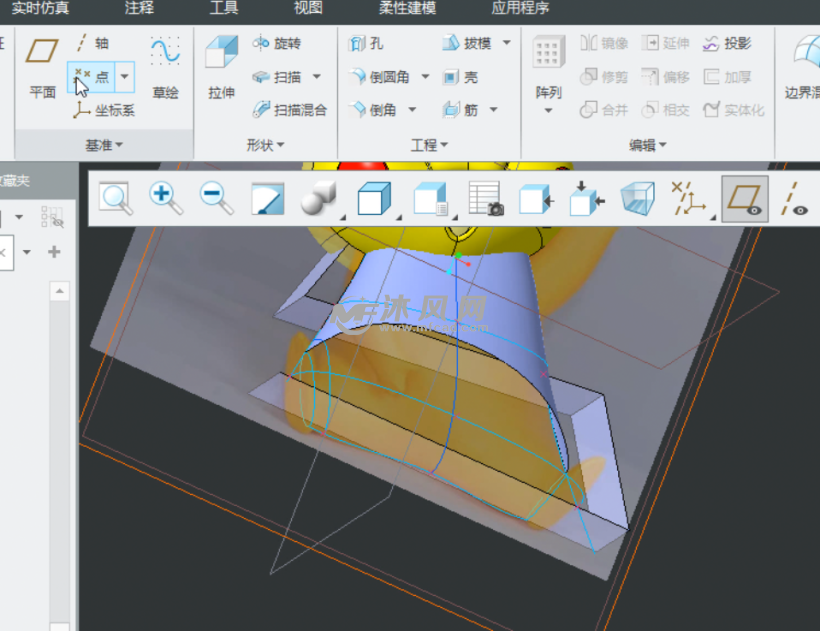Toggle datum plane display visibility
Viewport: 820px width, 631px height.
coord(745,199)
